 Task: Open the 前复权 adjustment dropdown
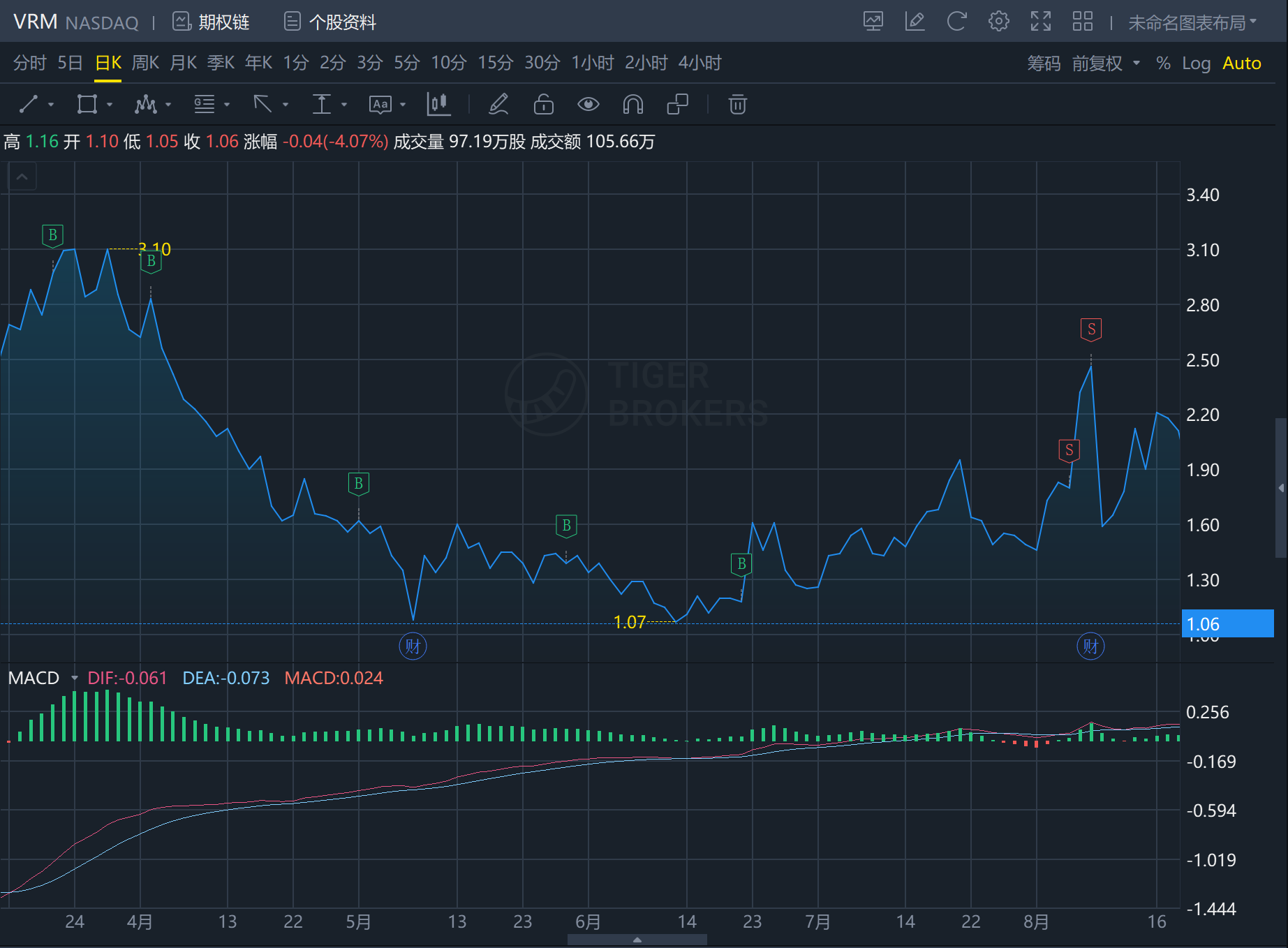pyautogui.click(x=1106, y=64)
